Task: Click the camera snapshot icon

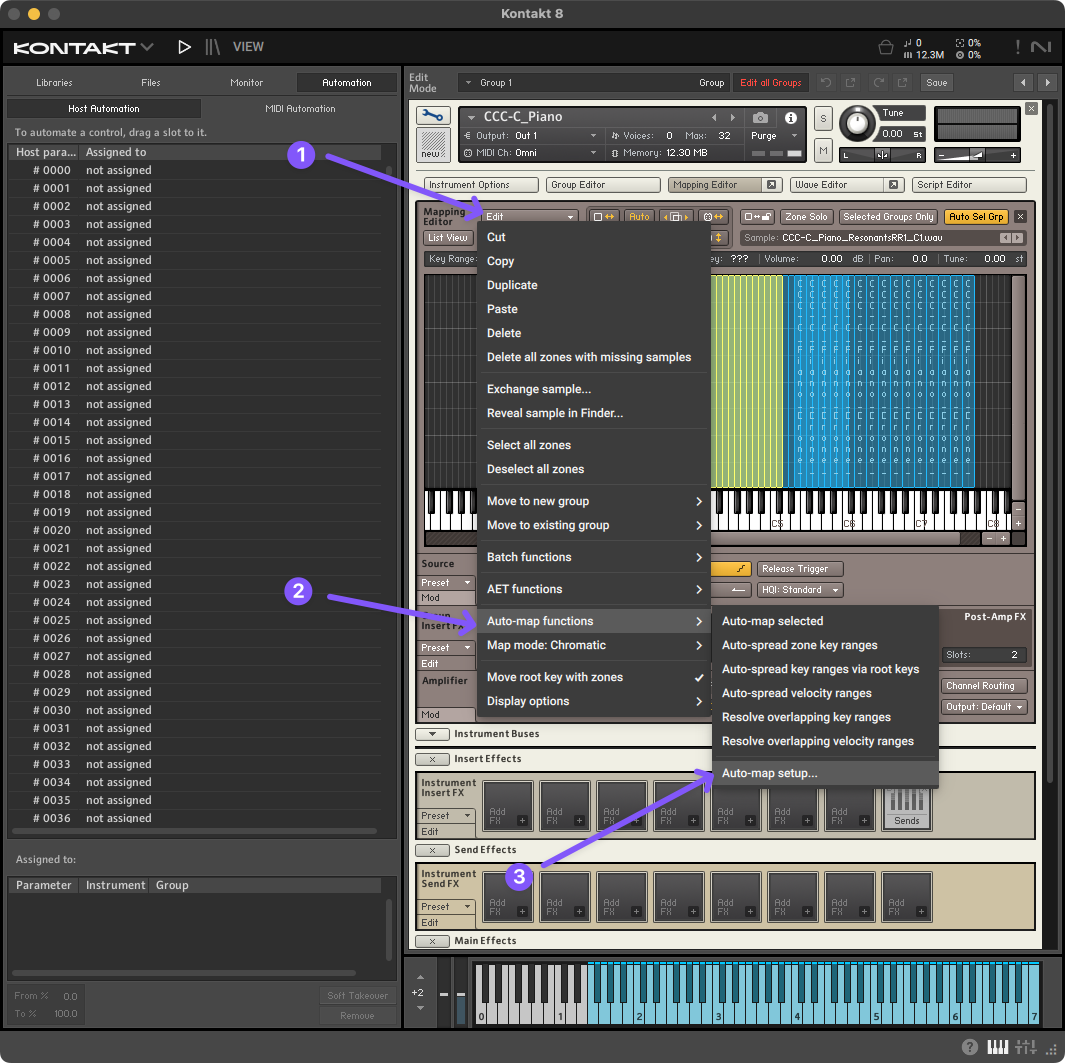Action: 760,118
